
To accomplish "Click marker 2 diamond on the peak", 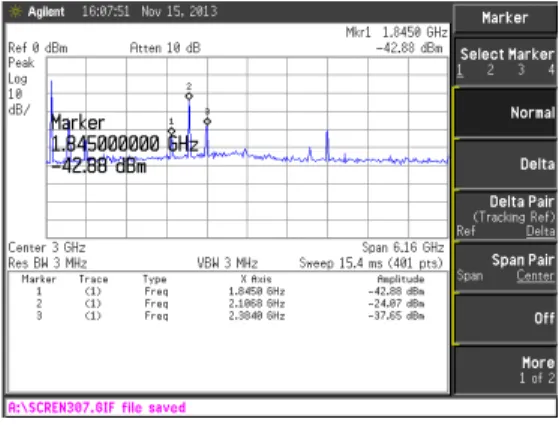I will click(x=189, y=96).
